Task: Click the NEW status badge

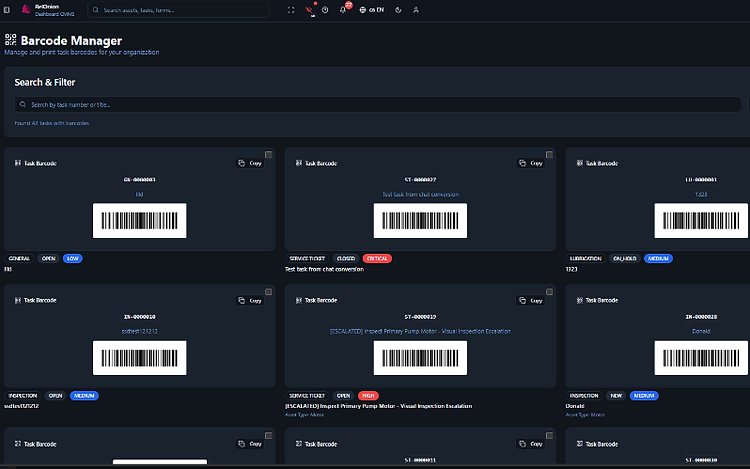Action: (x=616, y=395)
